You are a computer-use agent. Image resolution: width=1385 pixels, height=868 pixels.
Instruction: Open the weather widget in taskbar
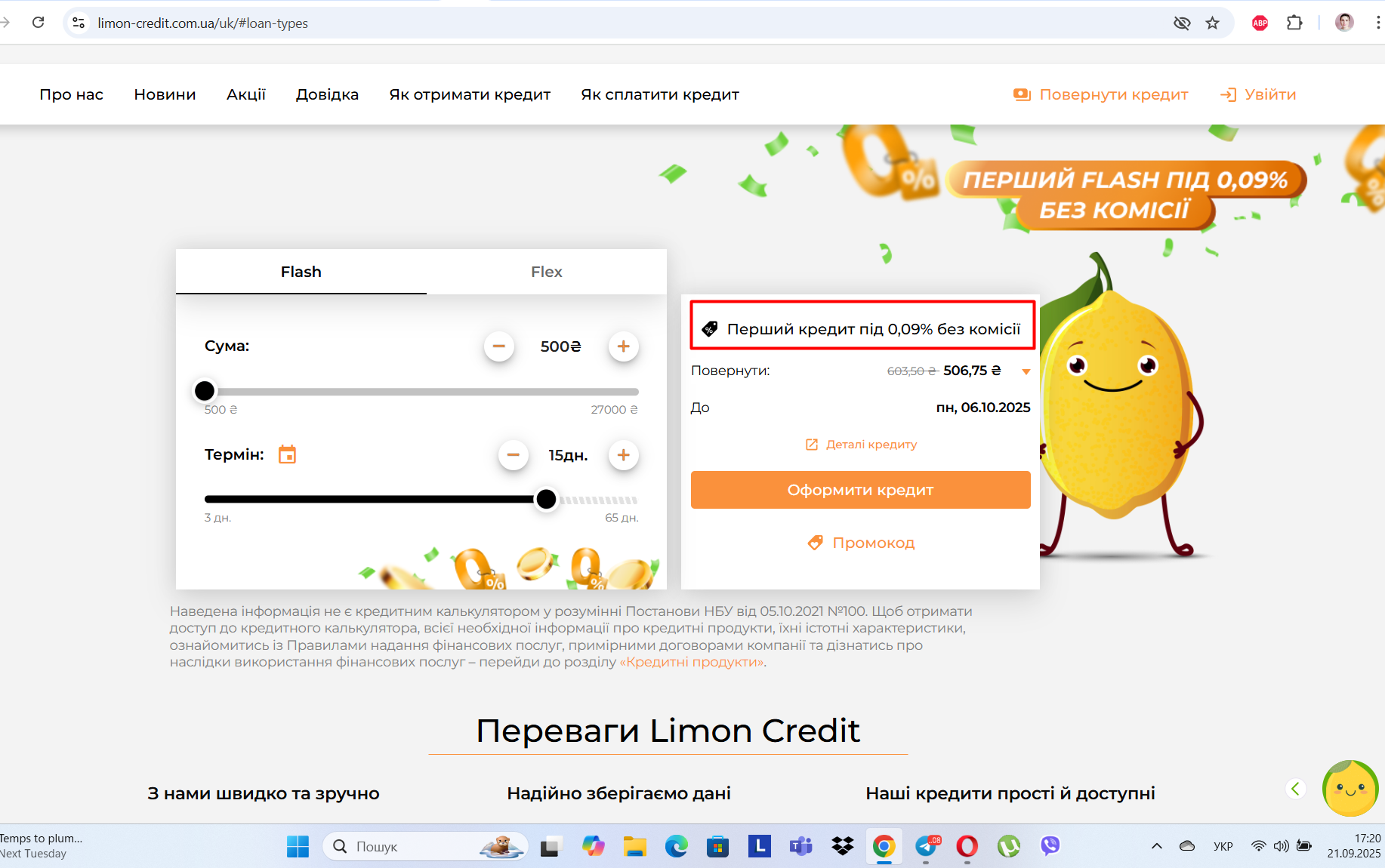(x=42, y=846)
